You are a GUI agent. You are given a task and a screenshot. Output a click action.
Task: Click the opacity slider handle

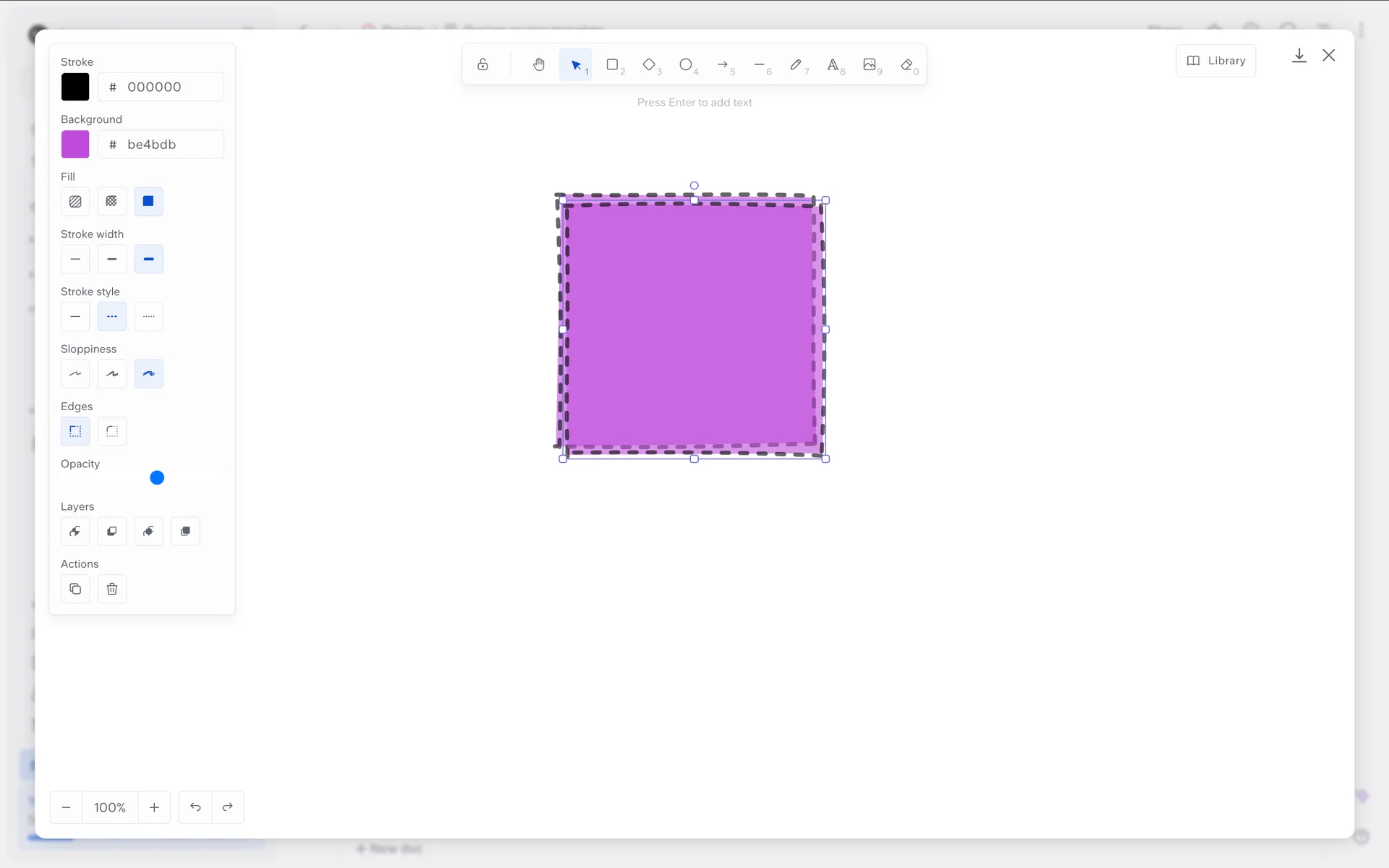pos(157,478)
